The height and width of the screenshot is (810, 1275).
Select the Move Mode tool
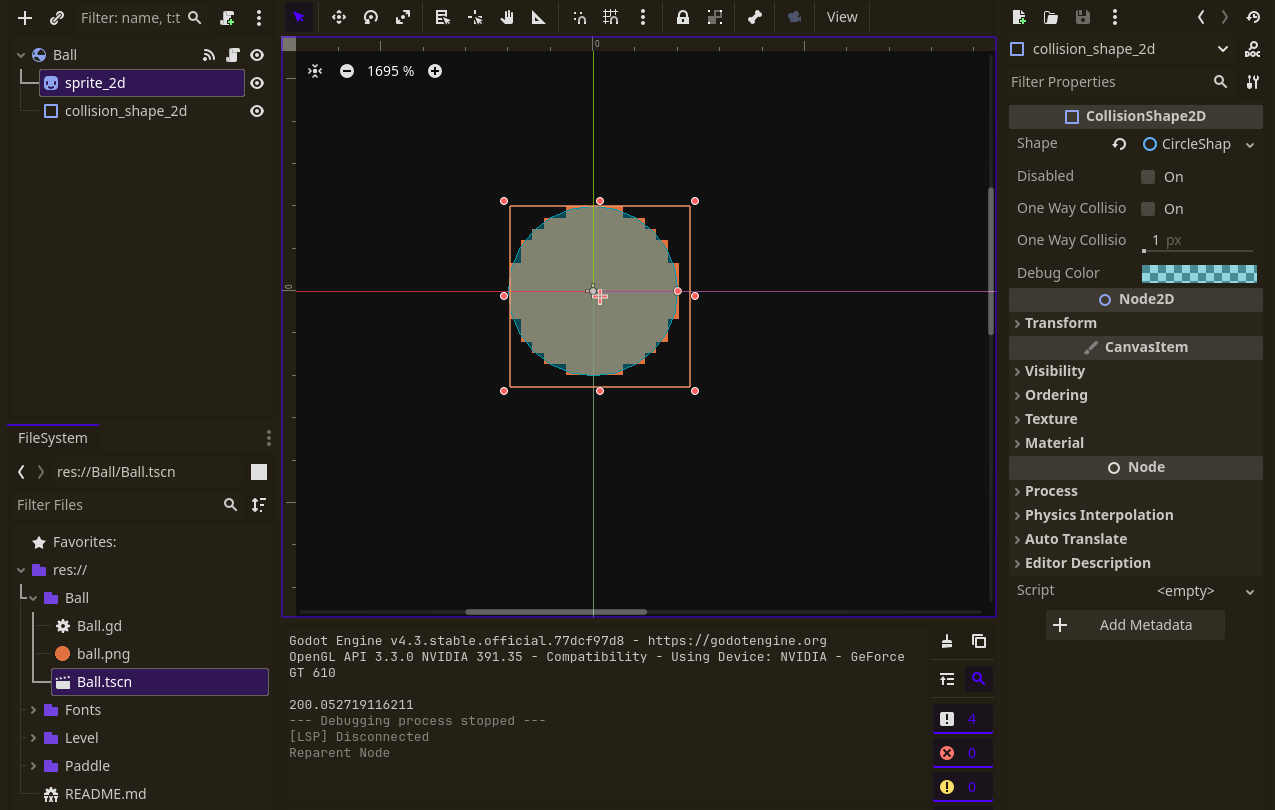click(338, 17)
